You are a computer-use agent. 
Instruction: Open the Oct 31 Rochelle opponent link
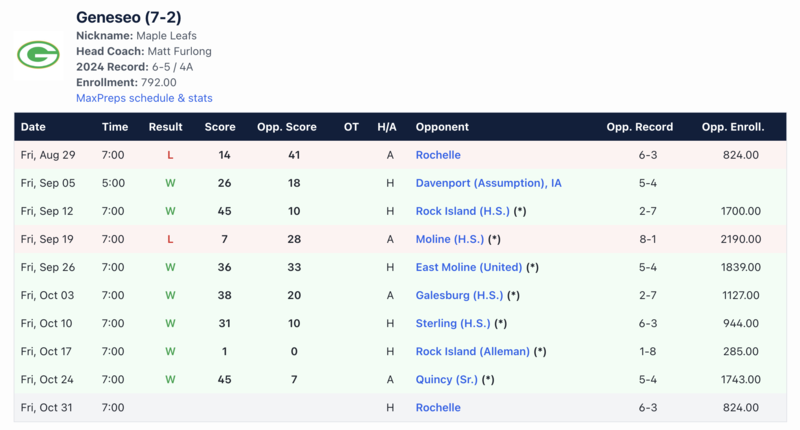pos(438,407)
